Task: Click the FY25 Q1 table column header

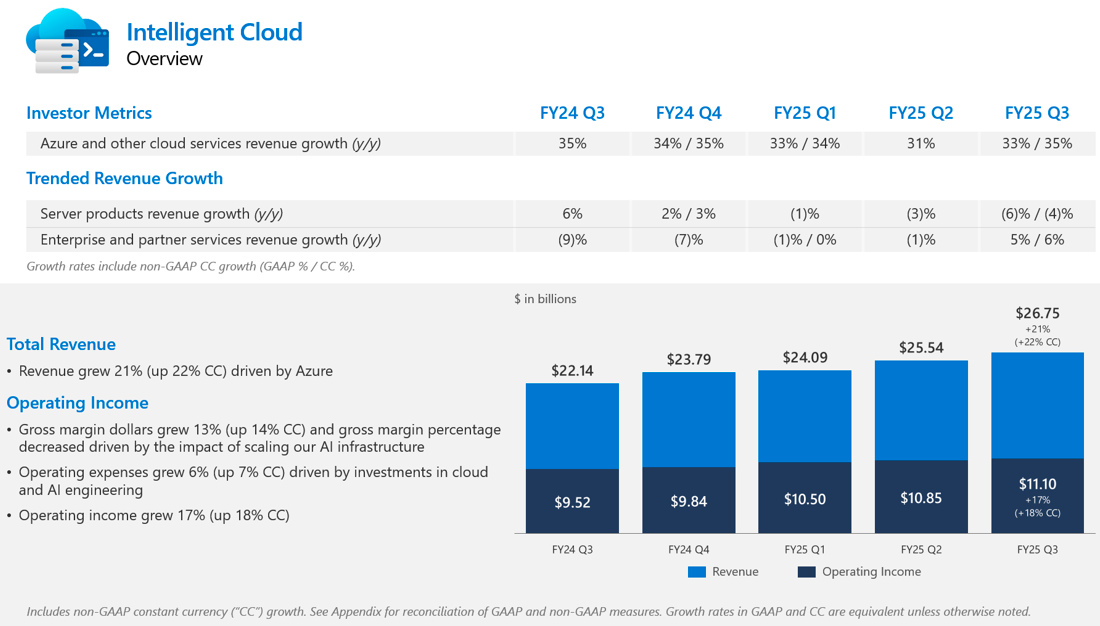Action: tap(805, 113)
